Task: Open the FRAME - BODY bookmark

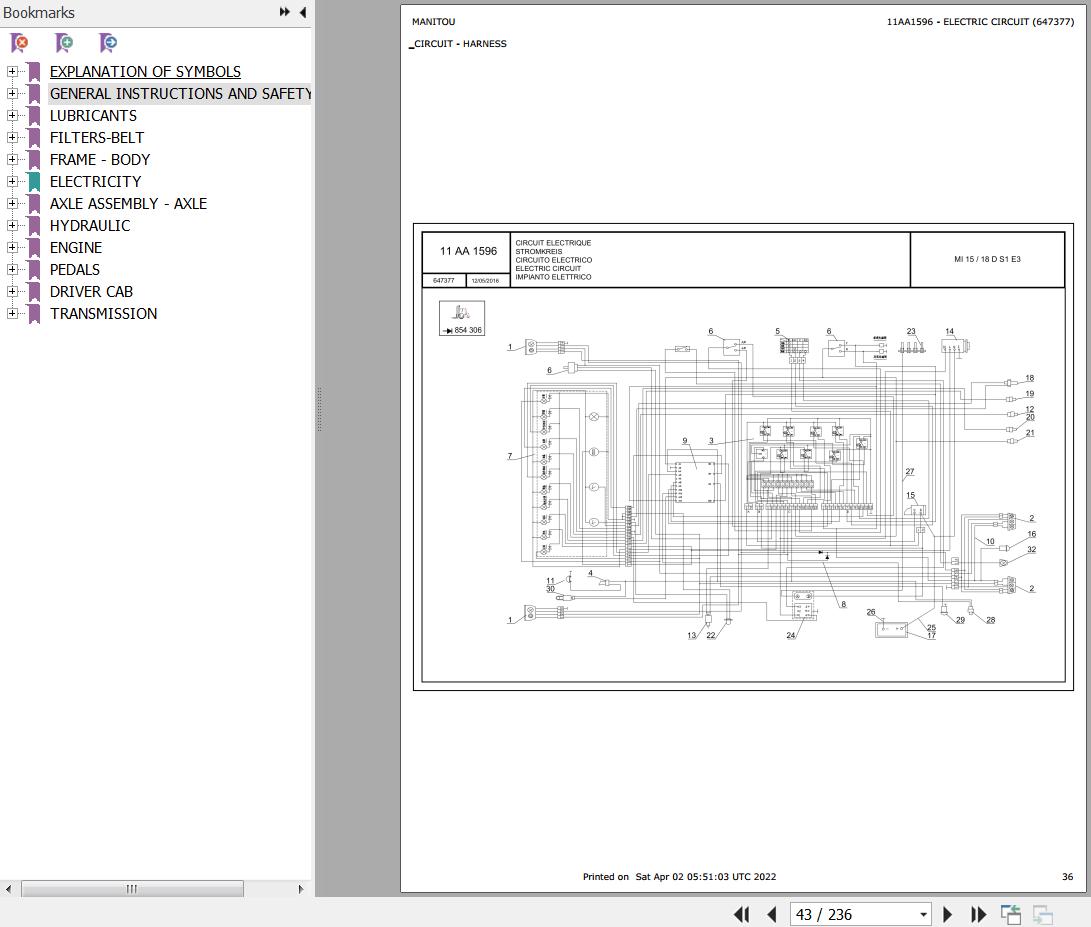Action: pos(99,160)
